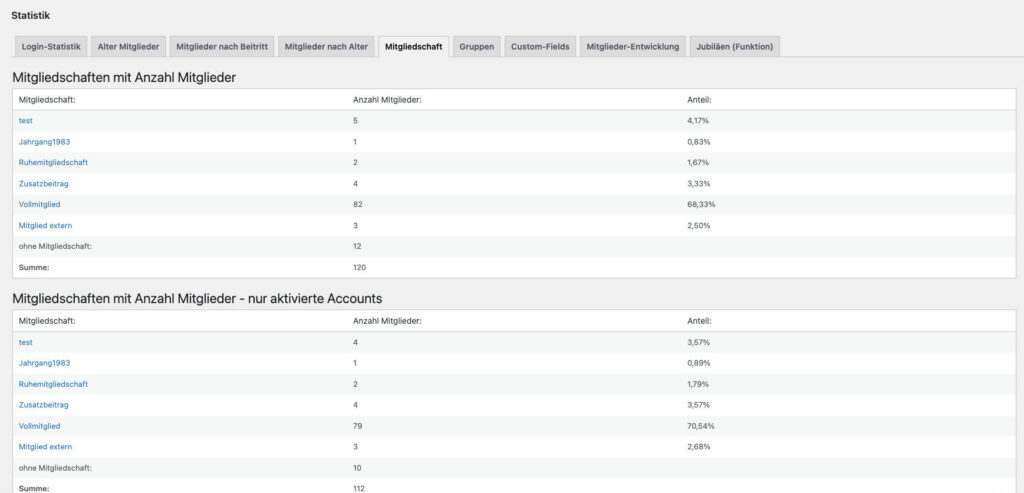The height and width of the screenshot is (493, 1024).
Task: Open the Jubiläen (Funktion) tab
Action: (x=735, y=47)
